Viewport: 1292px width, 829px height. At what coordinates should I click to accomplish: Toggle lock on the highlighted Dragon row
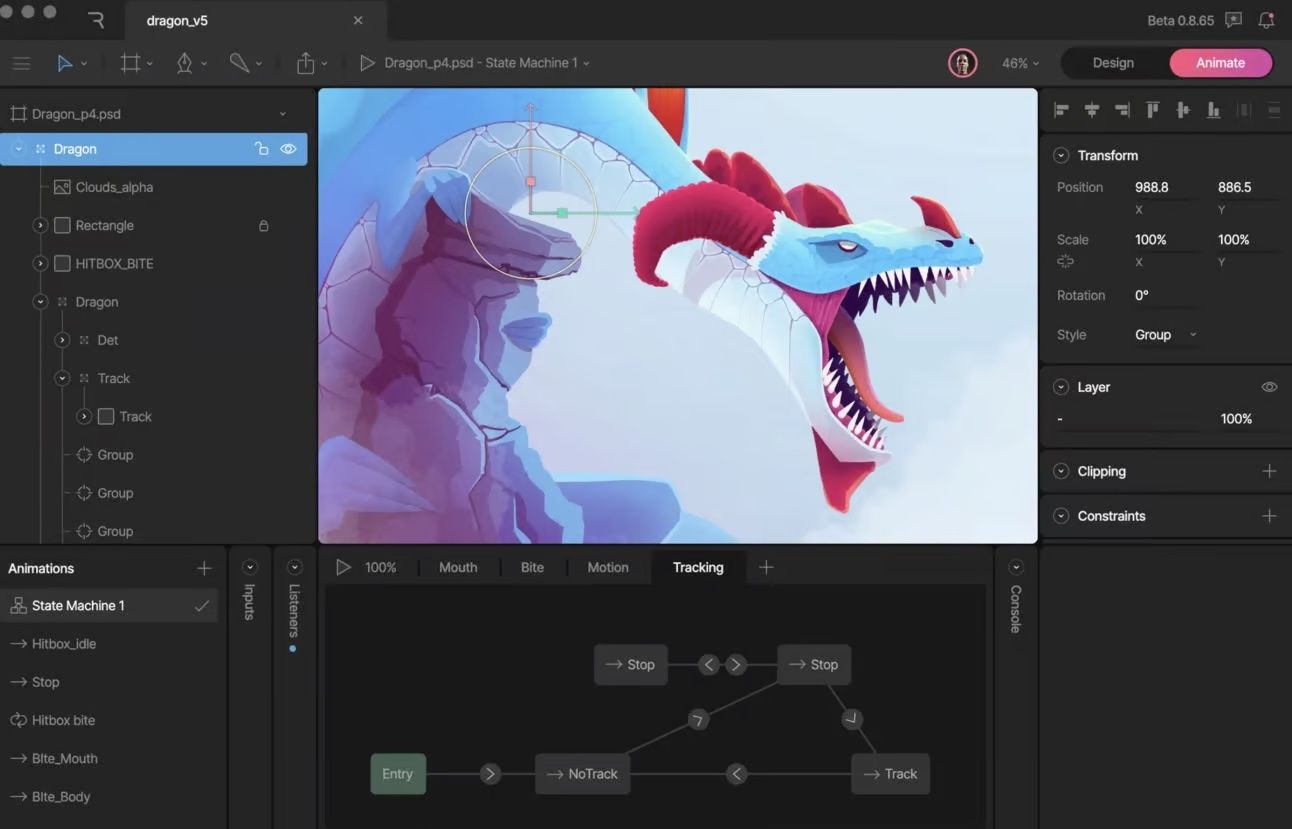[261, 149]
